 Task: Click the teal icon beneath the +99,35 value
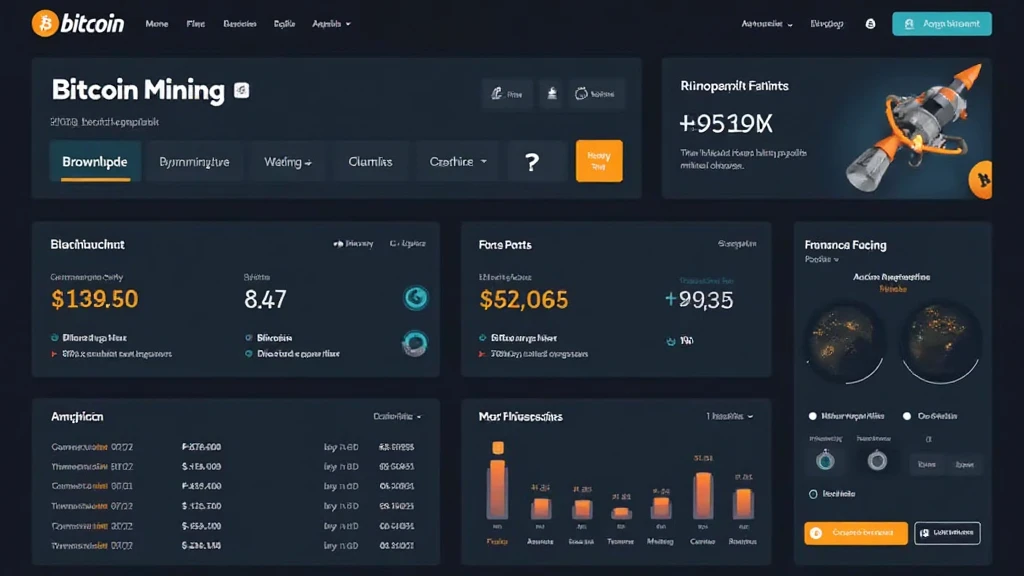coord(670,341)
